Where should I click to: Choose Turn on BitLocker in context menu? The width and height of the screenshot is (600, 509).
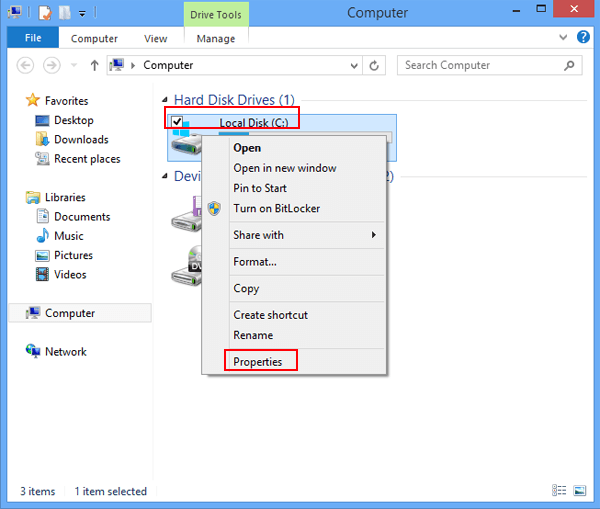(x=276, y=208)
